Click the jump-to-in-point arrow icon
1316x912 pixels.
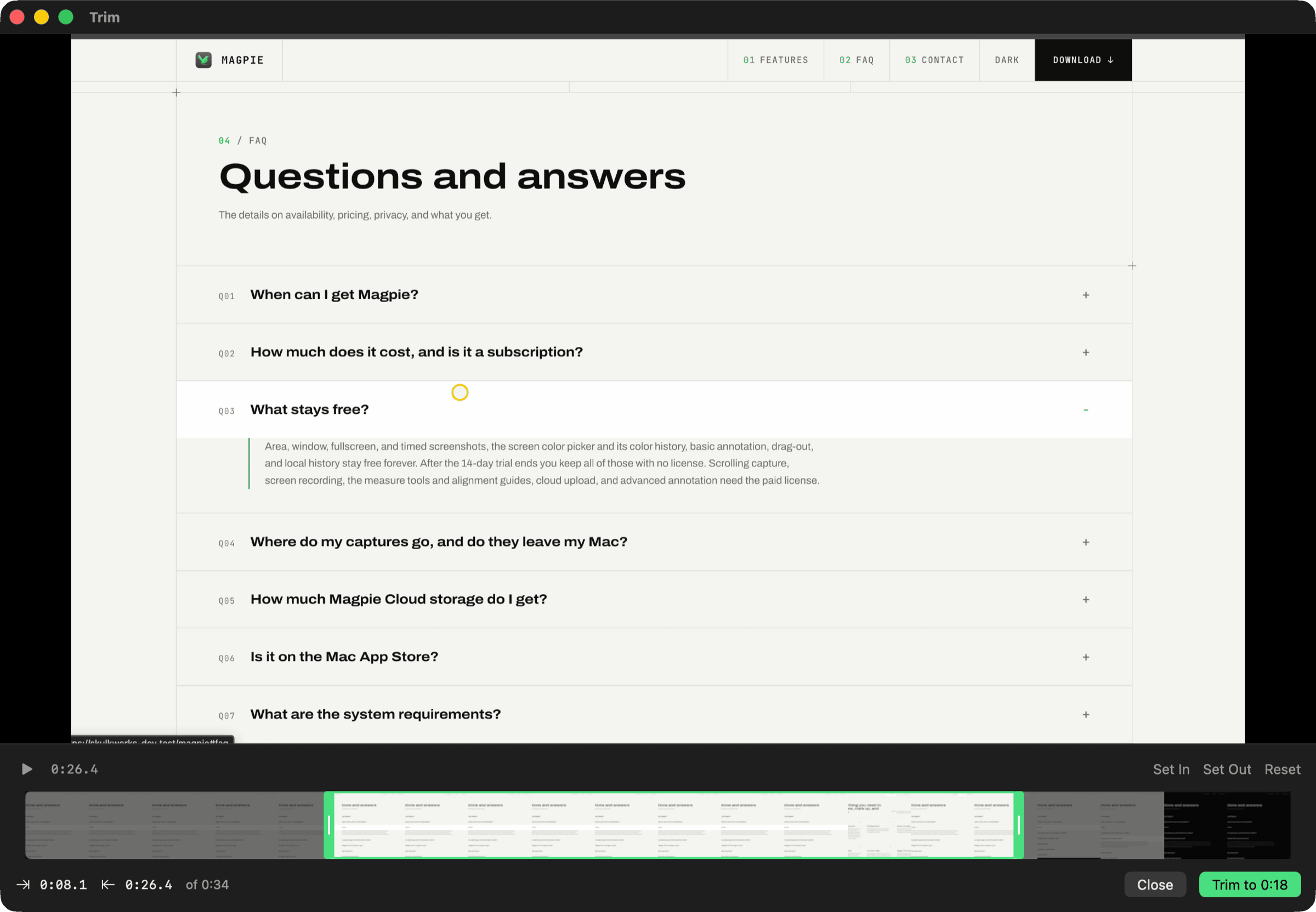(24, 885)
